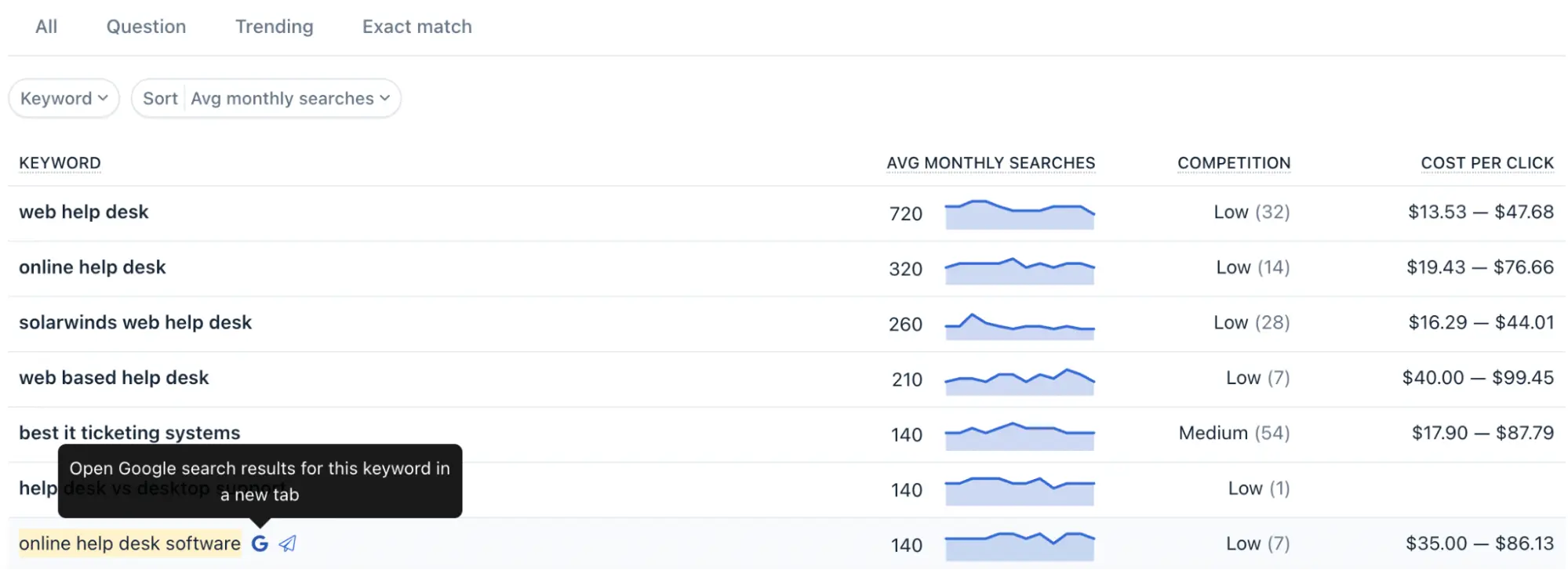View the trend sparkline for best it ticketing systems

click(x=1020, y=435)
